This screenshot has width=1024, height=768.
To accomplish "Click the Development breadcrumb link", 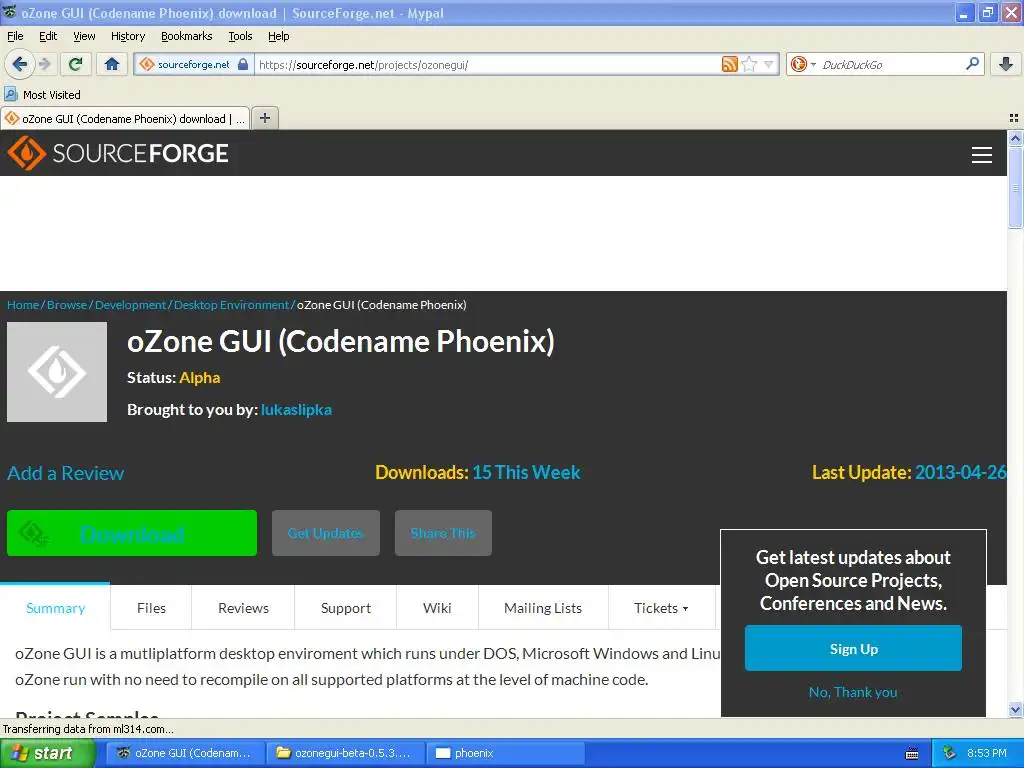I will (131, 305).
